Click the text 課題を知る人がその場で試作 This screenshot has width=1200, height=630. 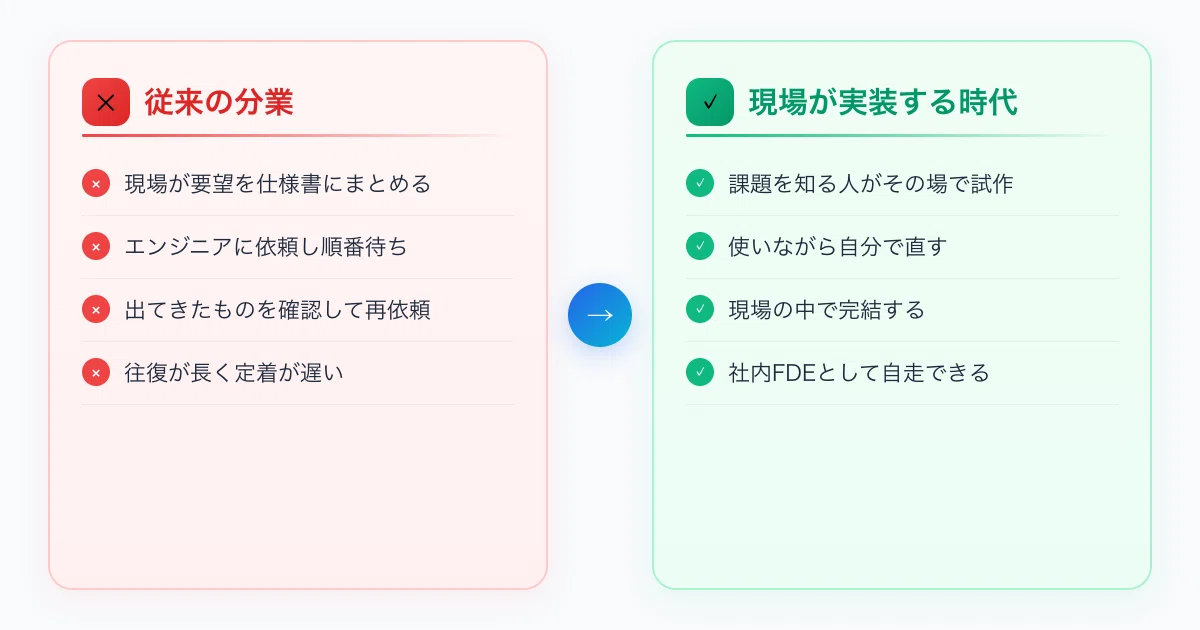pos(871,184)
